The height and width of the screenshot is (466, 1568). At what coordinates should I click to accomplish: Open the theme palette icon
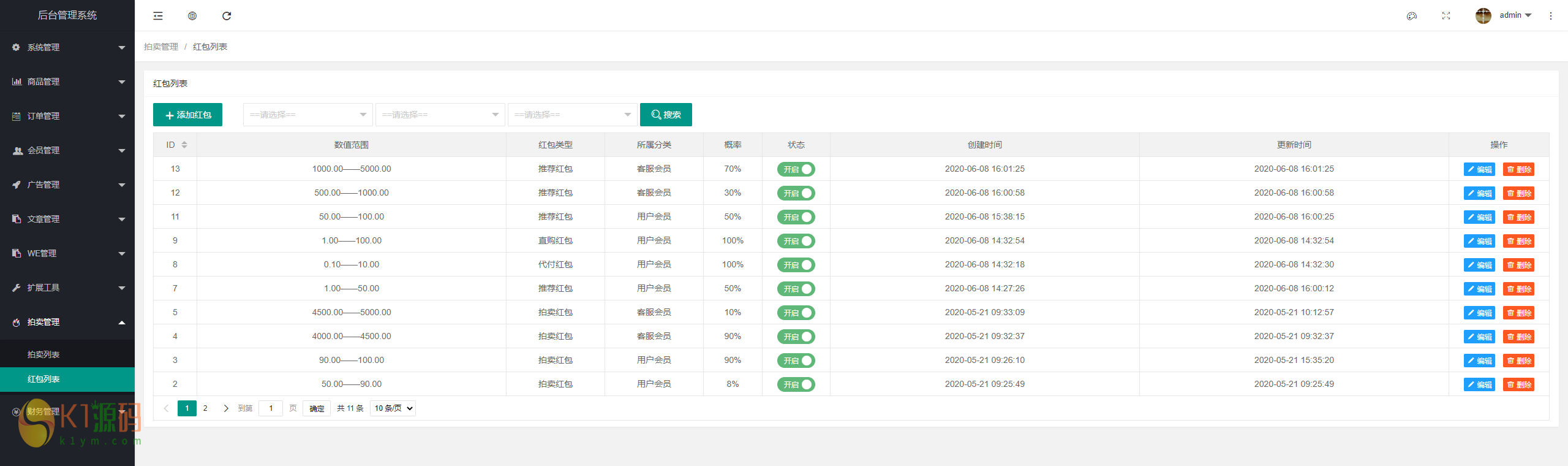tap(1412, 16)
